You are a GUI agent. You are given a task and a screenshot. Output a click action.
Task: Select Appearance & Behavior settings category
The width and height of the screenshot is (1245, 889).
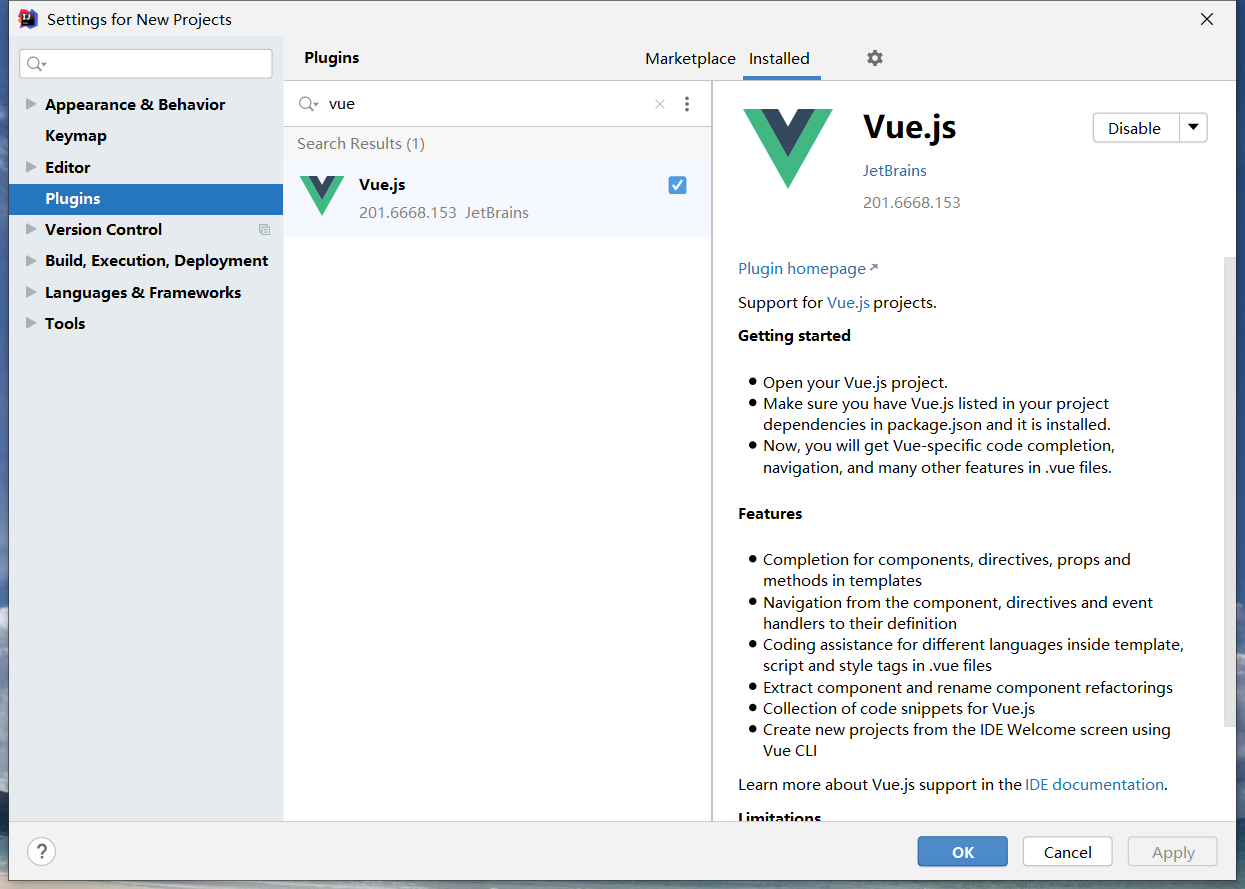tap(135, 104)
